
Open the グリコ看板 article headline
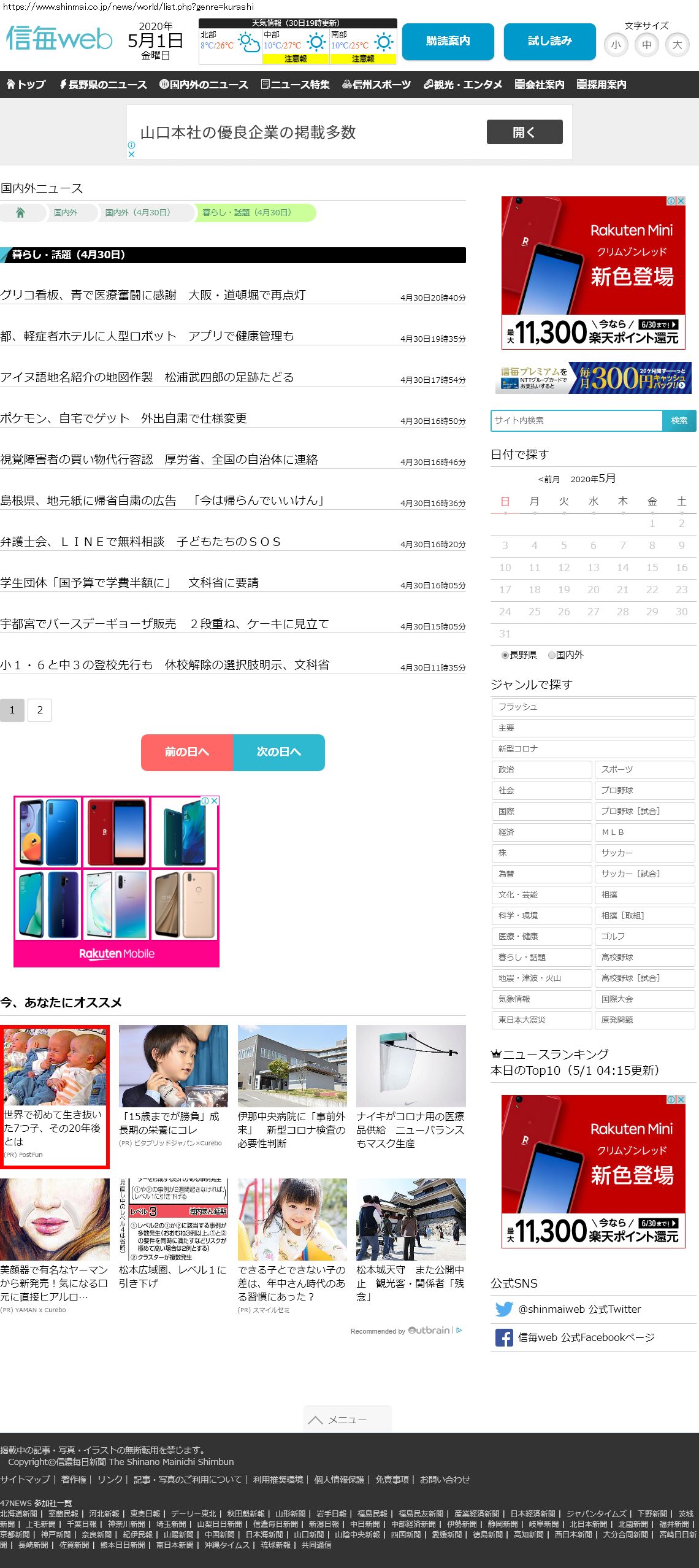pos(153,295)
